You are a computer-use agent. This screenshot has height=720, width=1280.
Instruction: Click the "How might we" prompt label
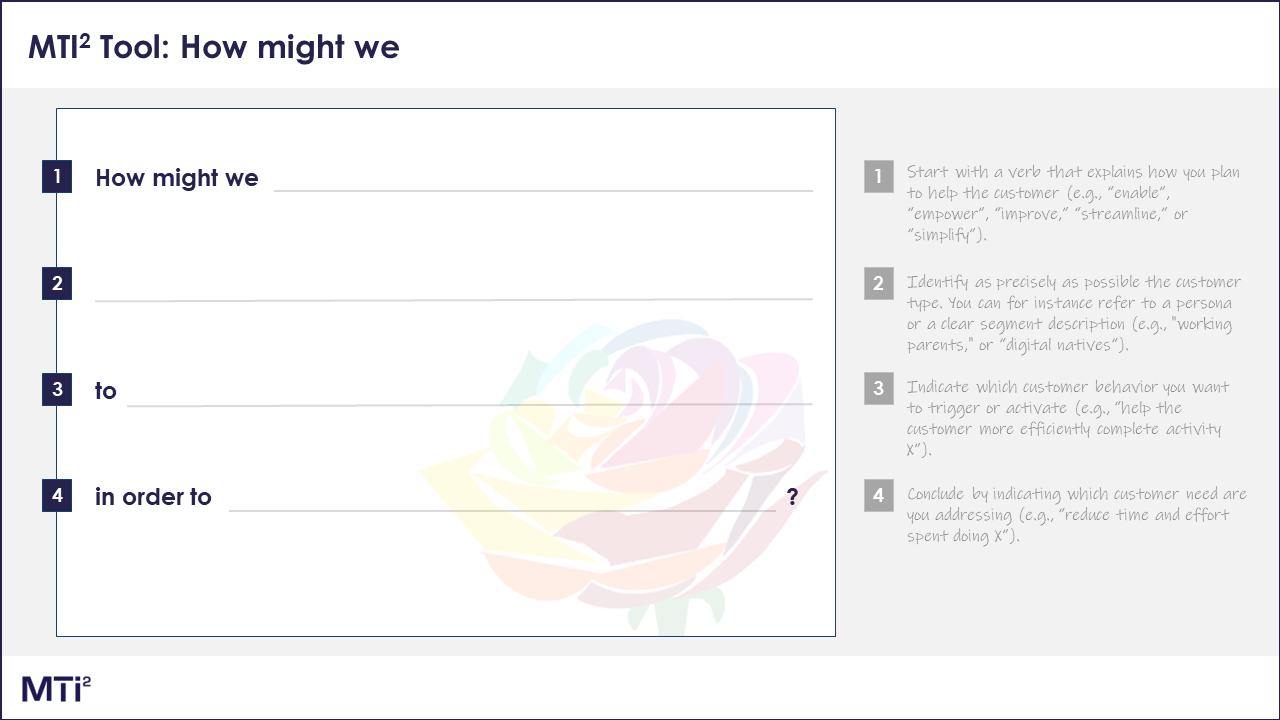pos(177,178)
